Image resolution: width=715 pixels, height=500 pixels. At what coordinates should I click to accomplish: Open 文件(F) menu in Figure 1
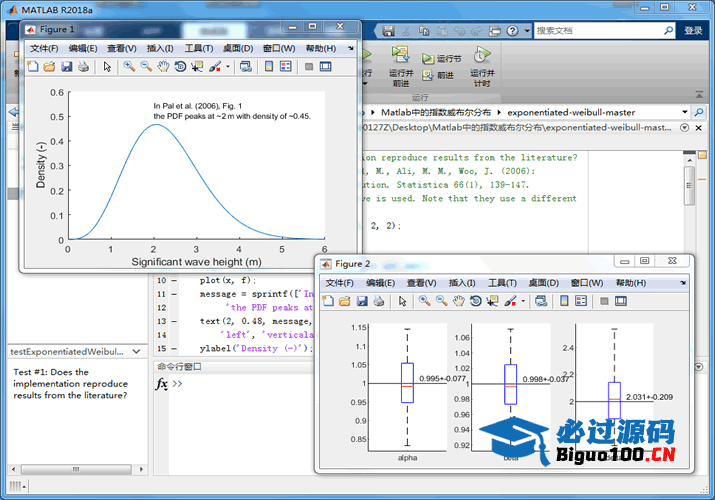tap(44, 48)
